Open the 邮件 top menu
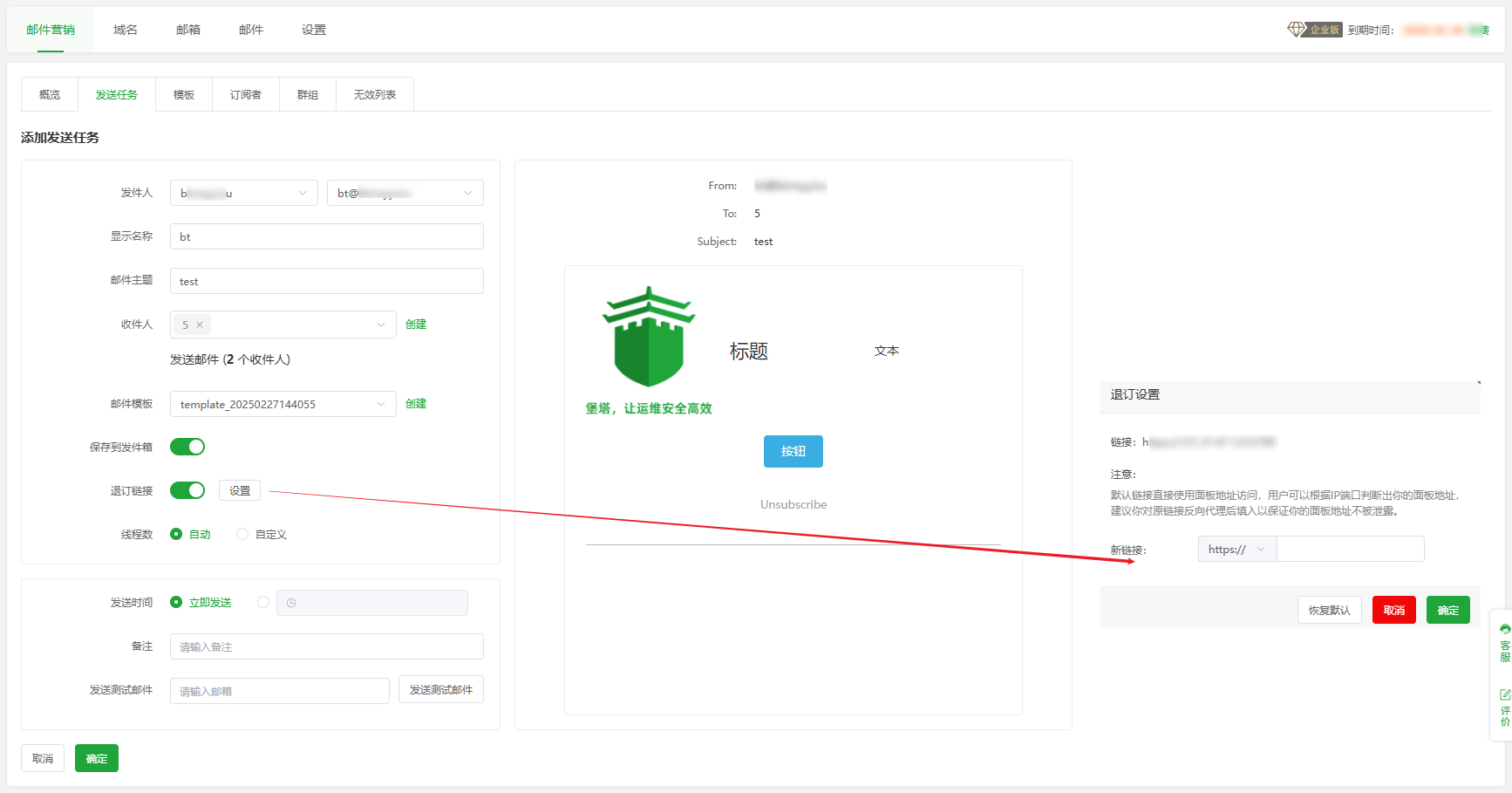The image size is (1512, 793). [251, 30]
